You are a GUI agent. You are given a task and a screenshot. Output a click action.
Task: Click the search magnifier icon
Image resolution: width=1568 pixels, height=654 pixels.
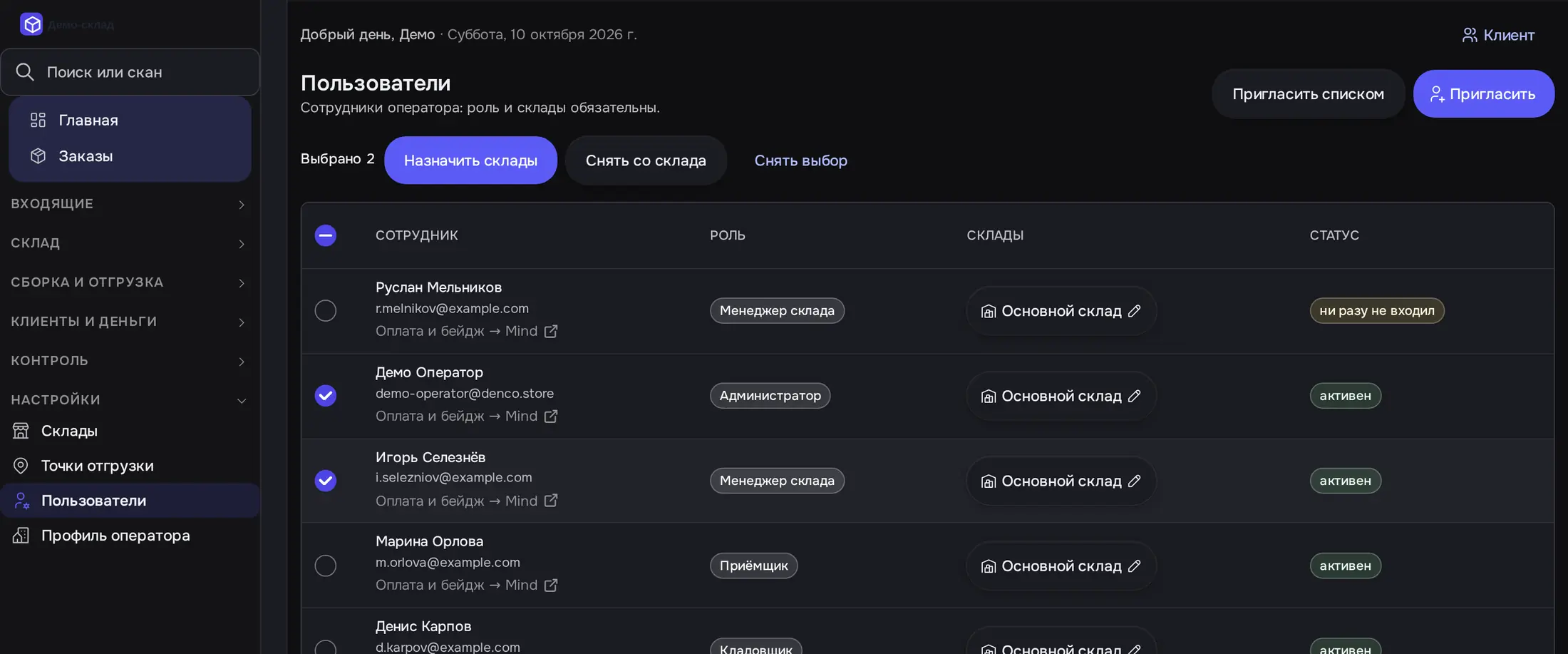point(25,72)
